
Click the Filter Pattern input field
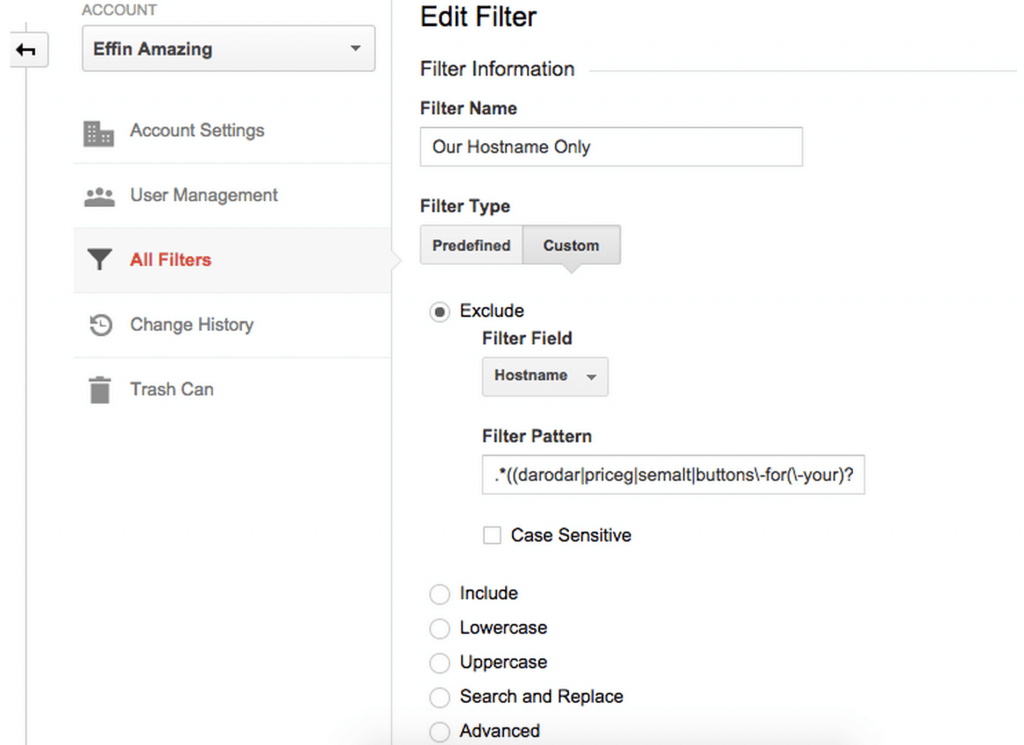[673, 475]
